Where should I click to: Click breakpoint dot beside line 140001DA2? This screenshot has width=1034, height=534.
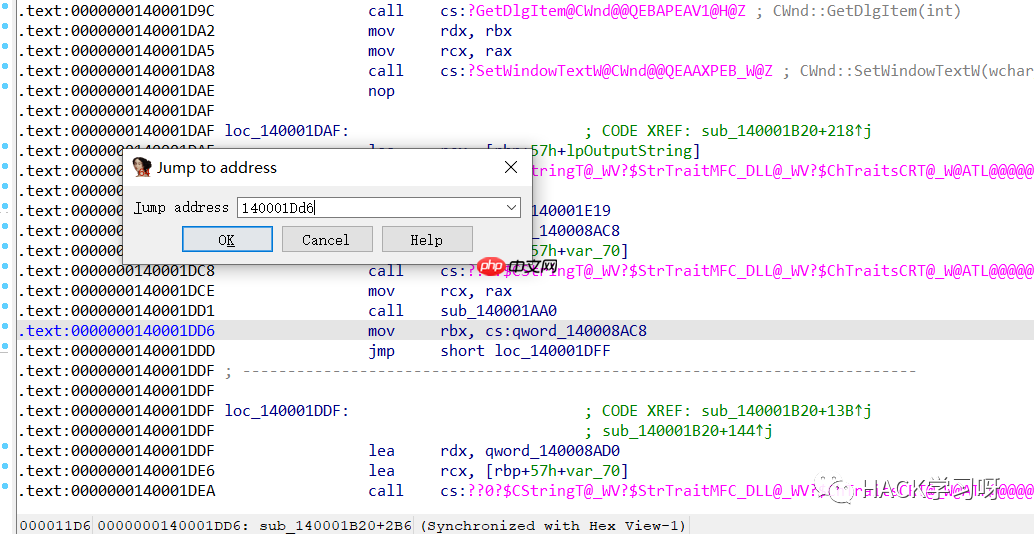click(5, 26)
